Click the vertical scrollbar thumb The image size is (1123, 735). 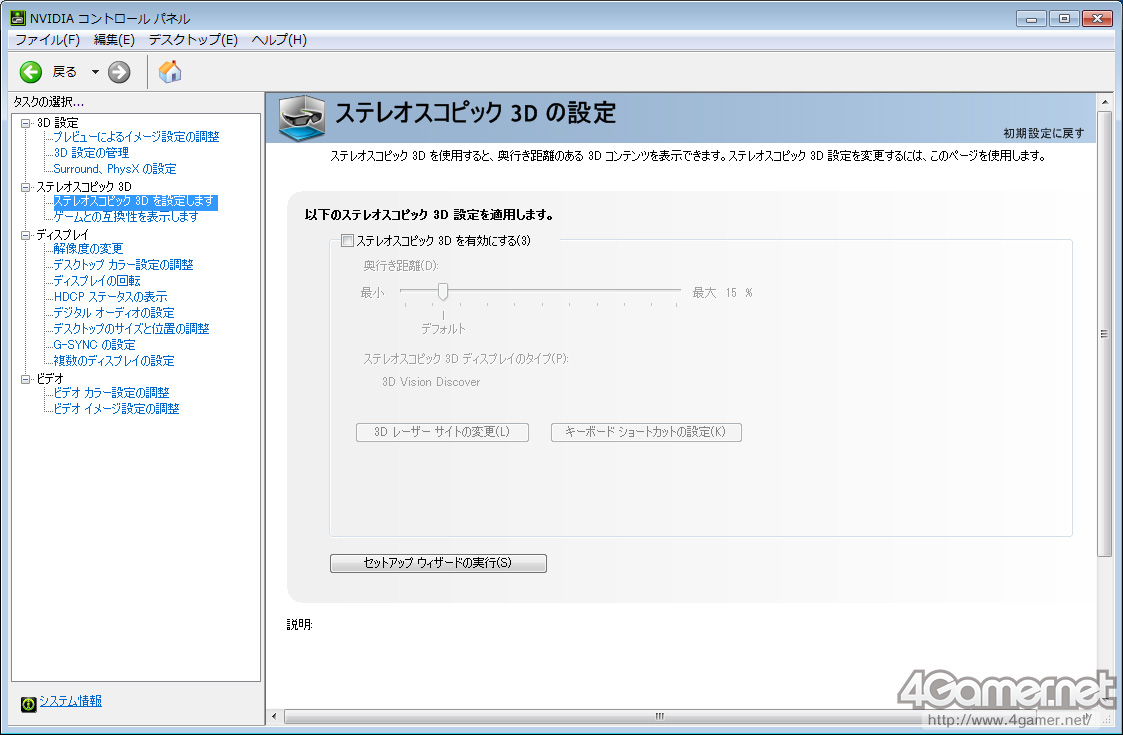(1105, 334)
